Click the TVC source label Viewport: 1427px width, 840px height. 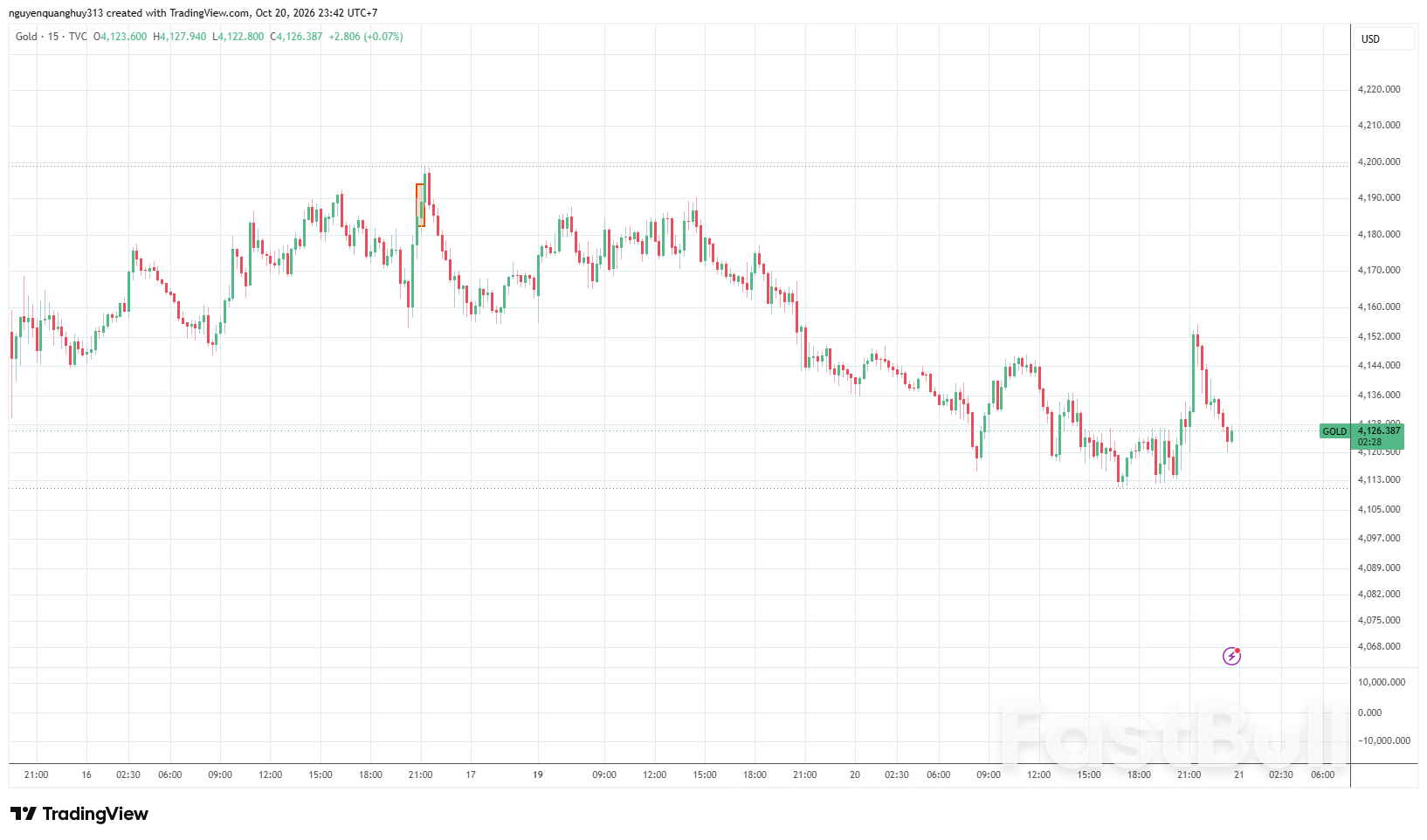78,37
